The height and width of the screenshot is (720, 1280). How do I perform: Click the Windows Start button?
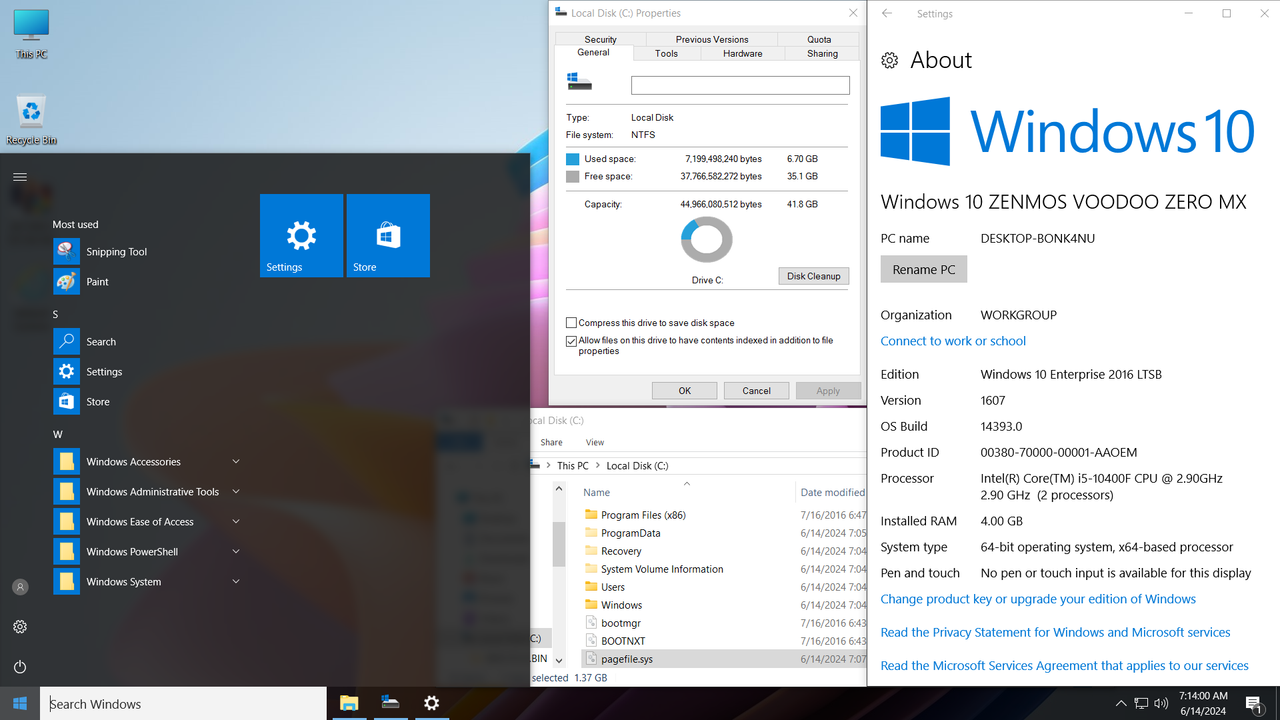tap(20, 703)
